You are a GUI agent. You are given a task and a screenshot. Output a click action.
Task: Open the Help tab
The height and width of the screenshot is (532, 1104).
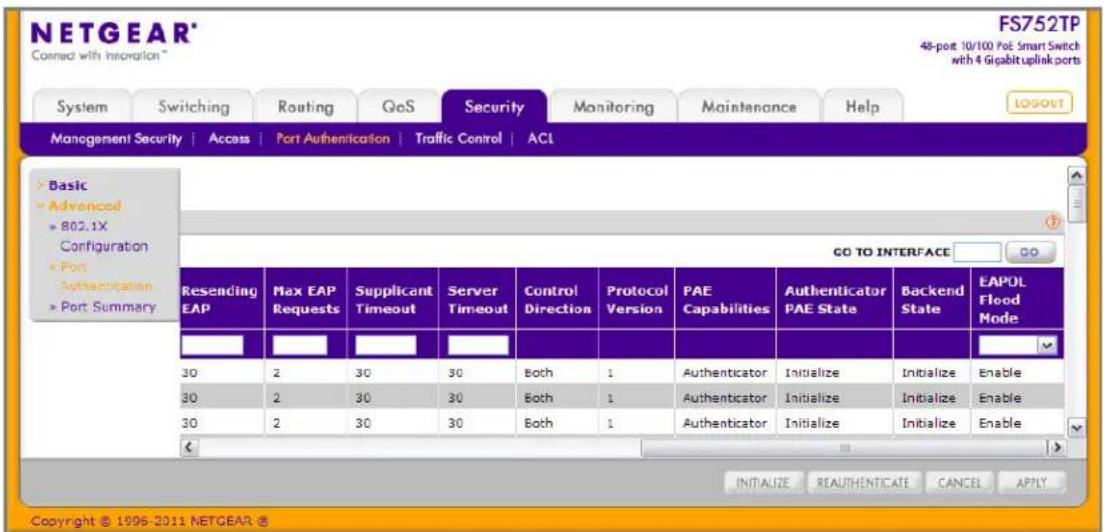pyautogui.click(x=862, y=107)
